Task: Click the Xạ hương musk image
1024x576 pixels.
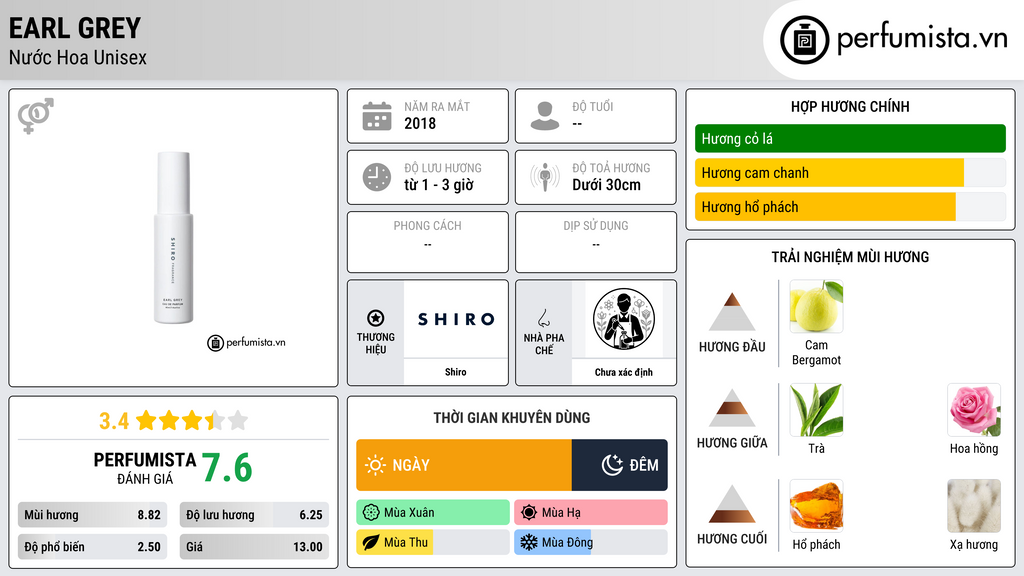Action: tap(974, 505)
